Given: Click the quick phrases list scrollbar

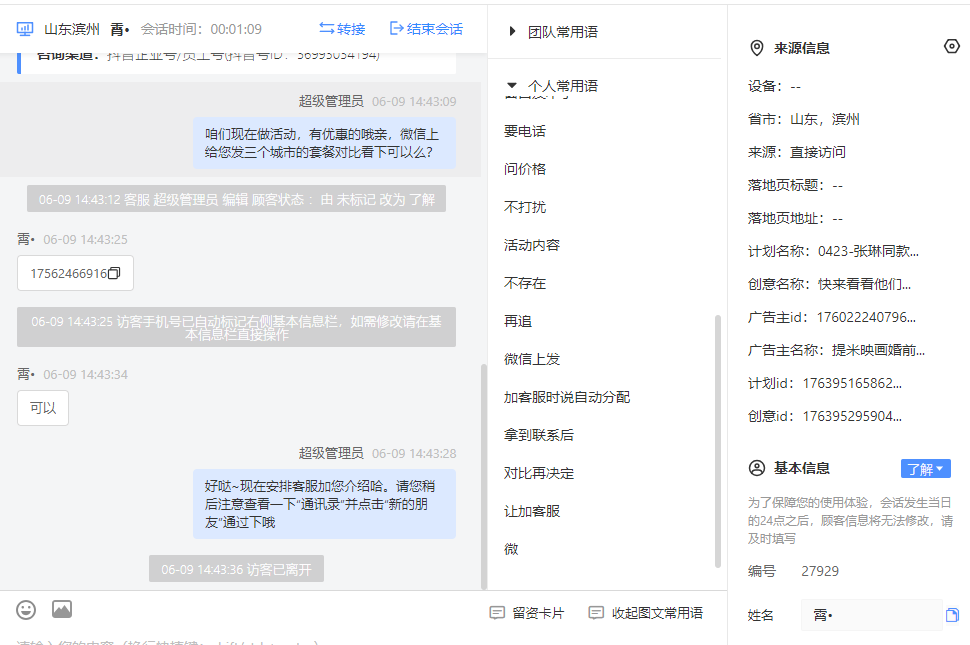Looking at the screenshot, I should [x=718, y=441].
